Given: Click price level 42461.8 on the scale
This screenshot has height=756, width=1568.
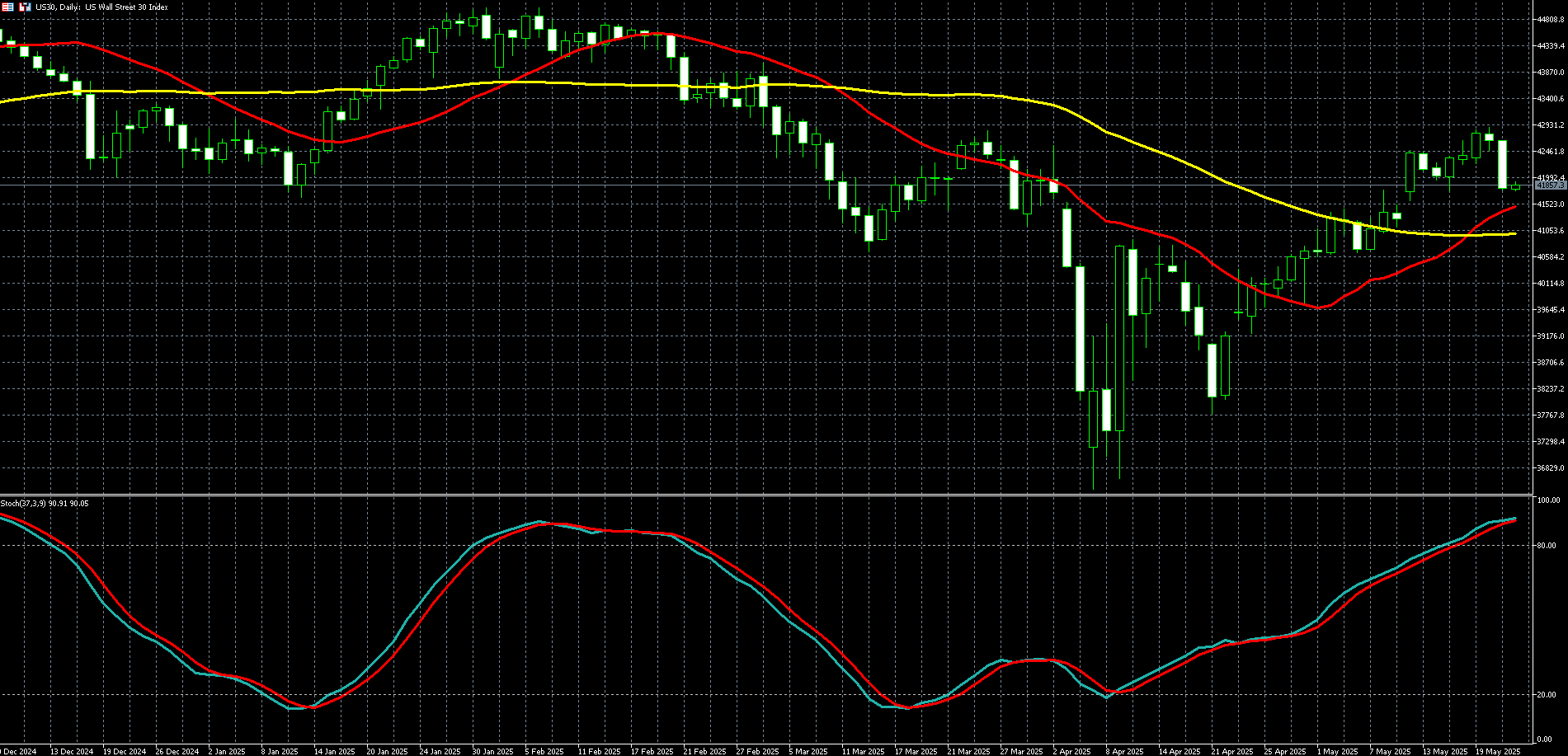Looking at the screenshot, I should [x=1551, y=152].
